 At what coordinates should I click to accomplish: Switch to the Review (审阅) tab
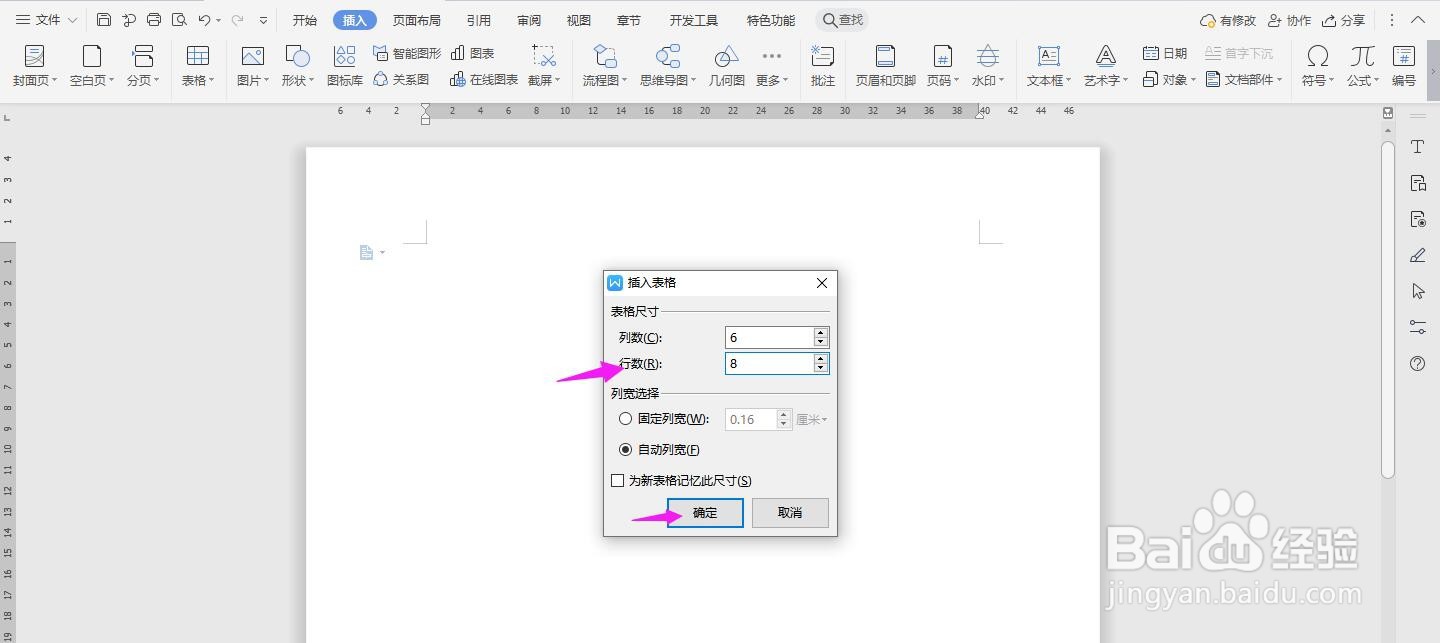[529, 20]
